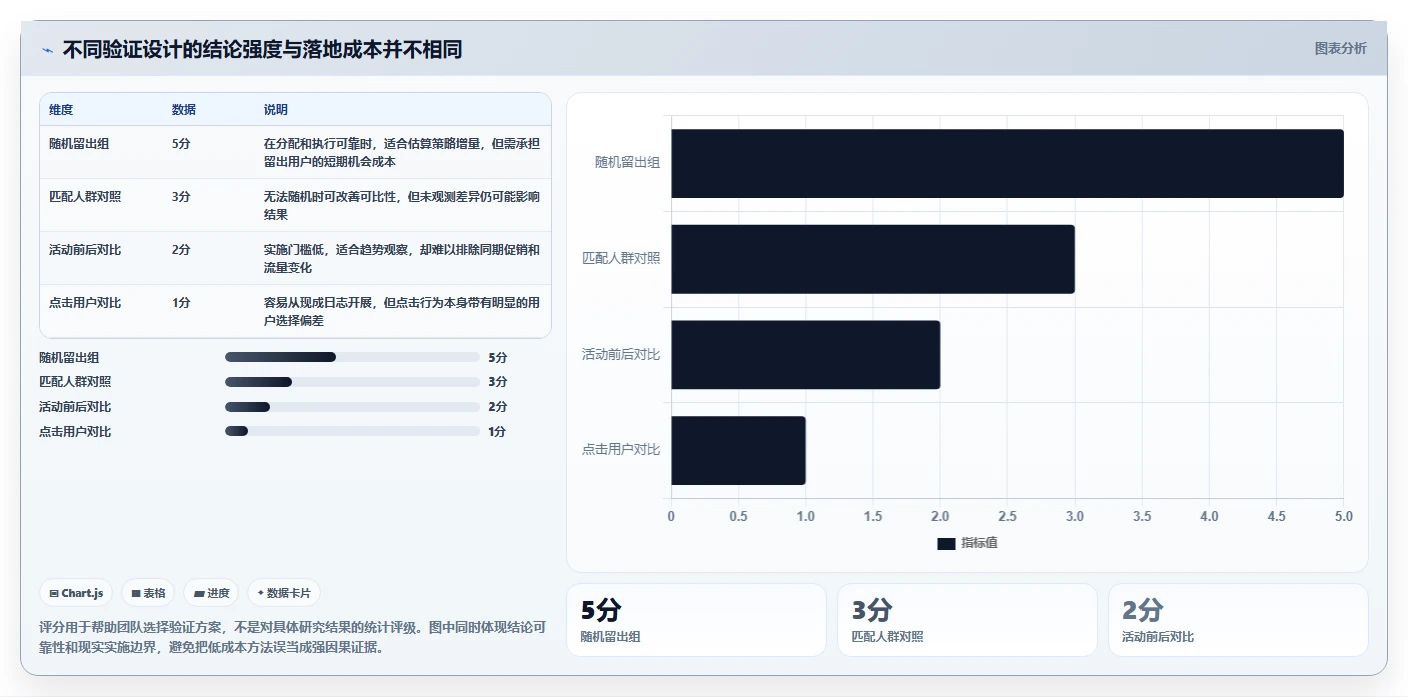
Task: Click the 图表分析 label in header
Action: pyautogui.click(x=1340, y=48)
